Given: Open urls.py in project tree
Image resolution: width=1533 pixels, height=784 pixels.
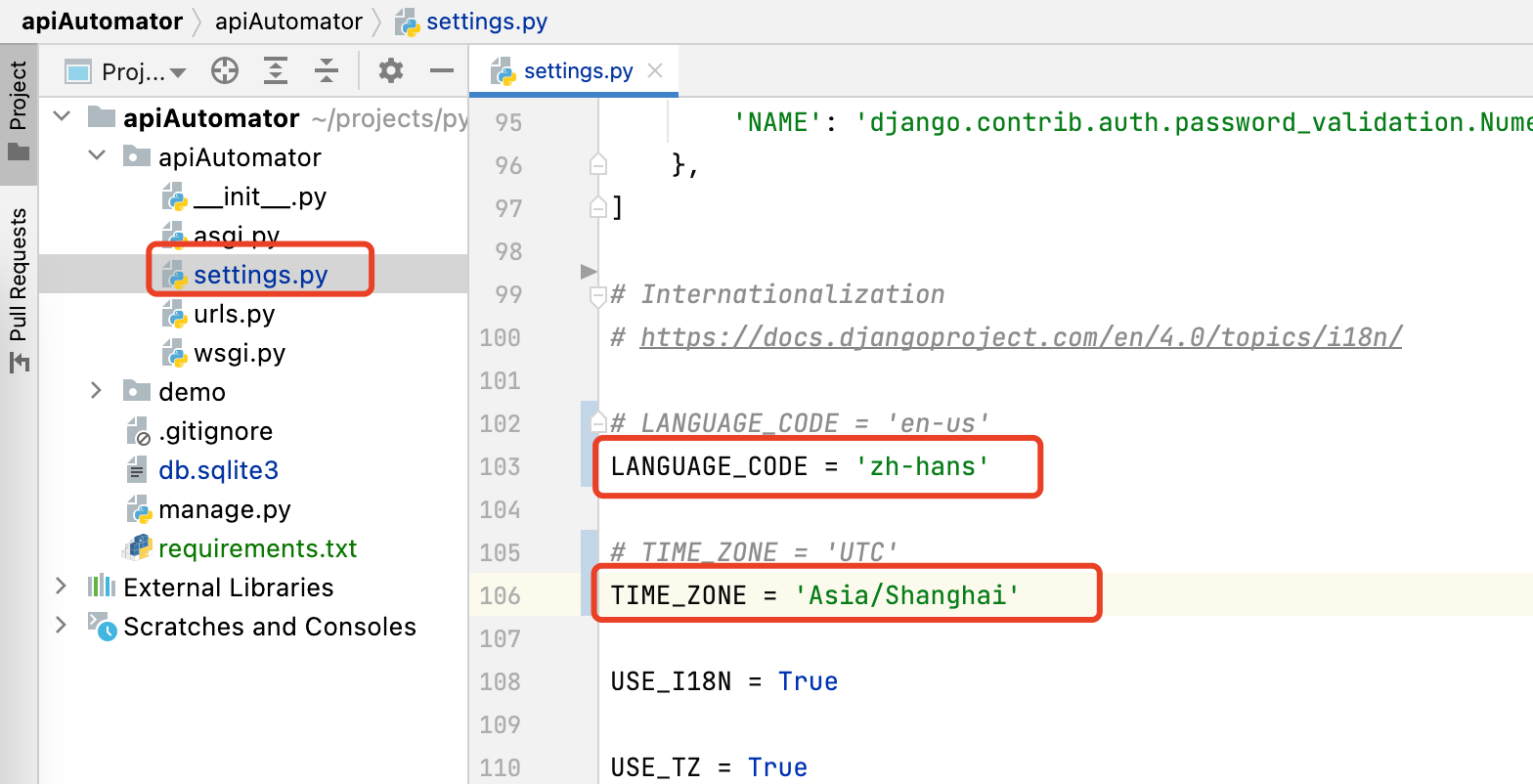Looking at the screenshot, I should 219,314.
